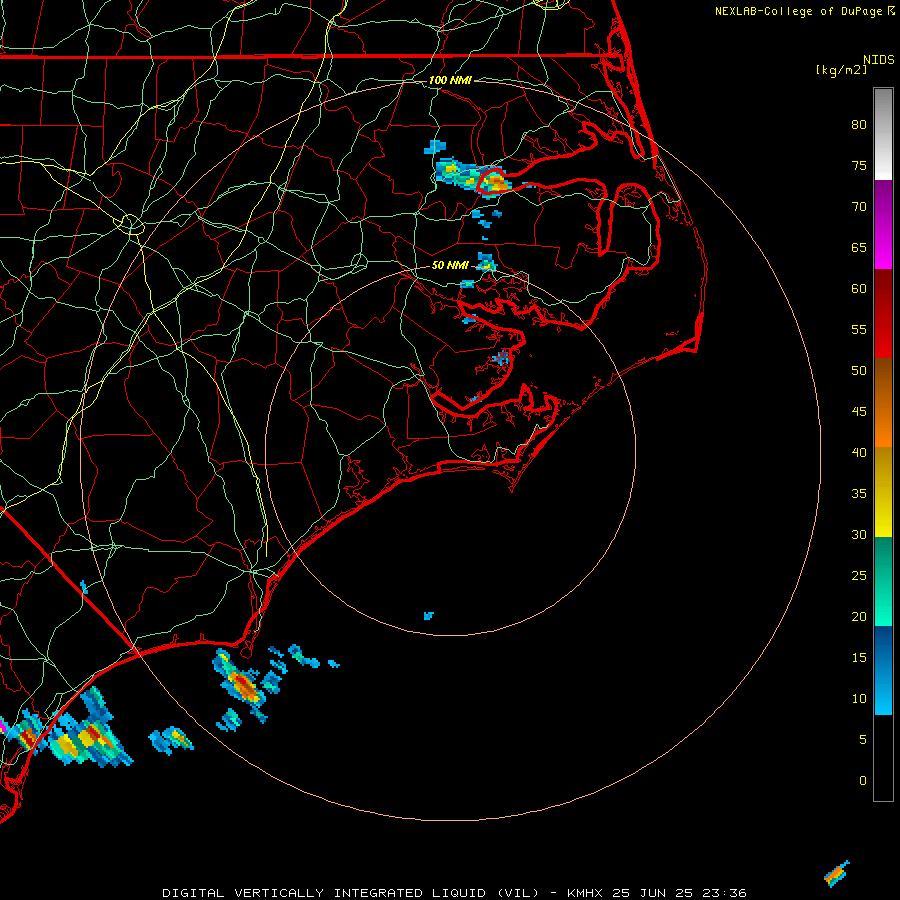The image size is (900, 900).
Task: Click the gray-white top segment of color scale
Action: (883, 134)
